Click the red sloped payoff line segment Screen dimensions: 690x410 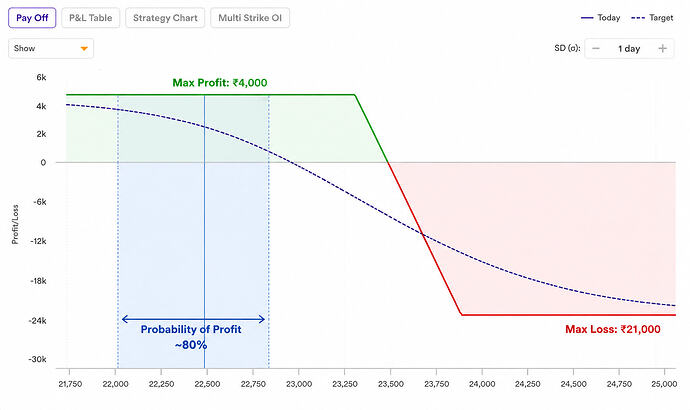[x=425, y=239]
